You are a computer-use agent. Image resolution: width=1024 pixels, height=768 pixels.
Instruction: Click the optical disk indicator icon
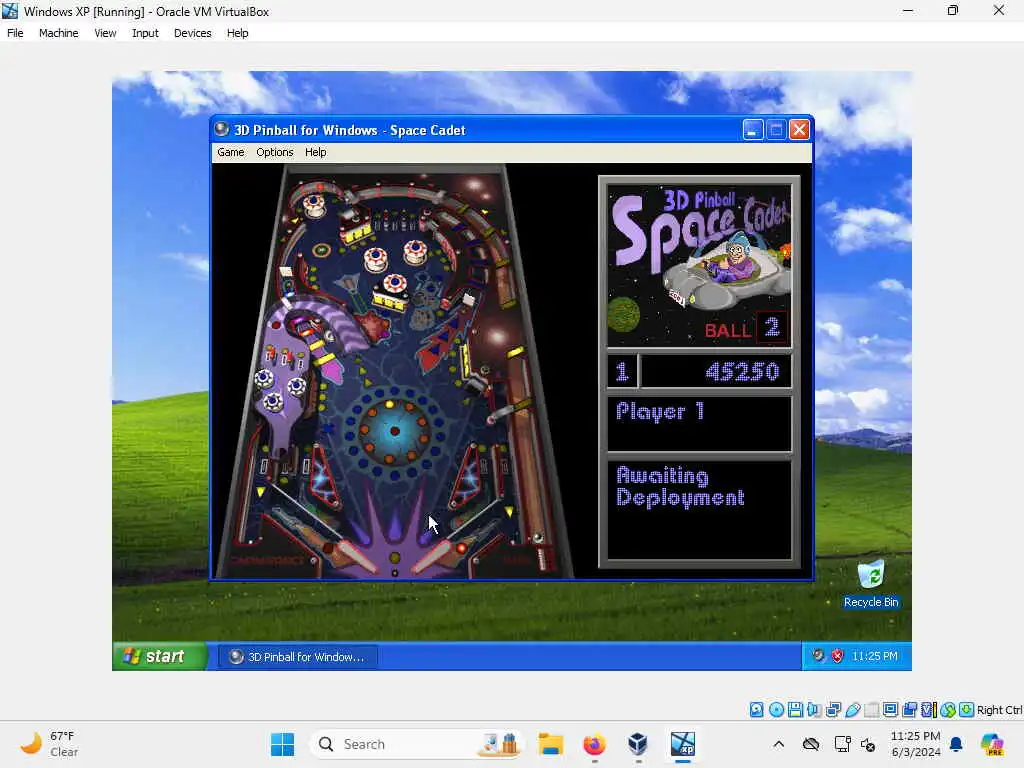click(x=776, y=710)
